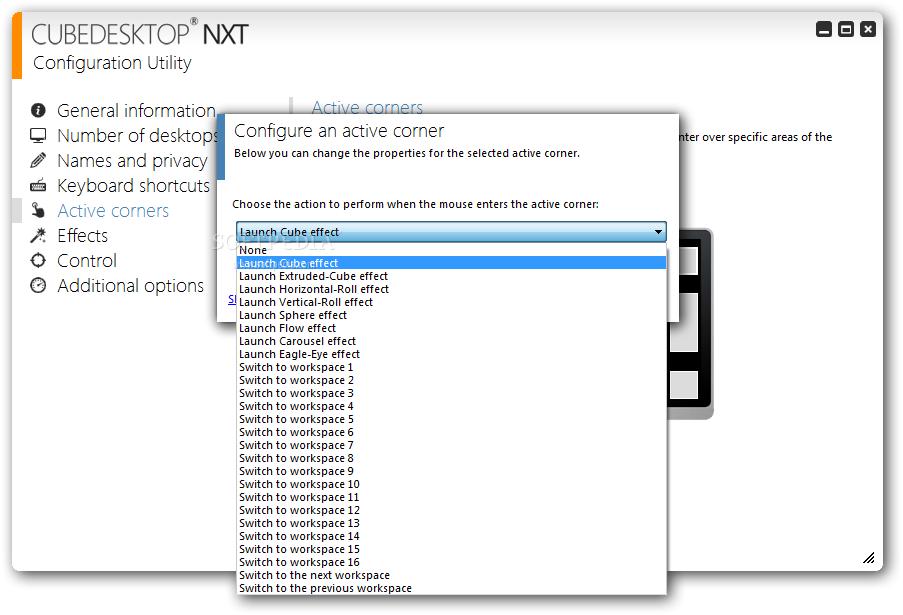The height and width of the screenshot is (615, 903).
Task: Choose Launch Vertical-Roll effect
Action: (x=452, y=302)
